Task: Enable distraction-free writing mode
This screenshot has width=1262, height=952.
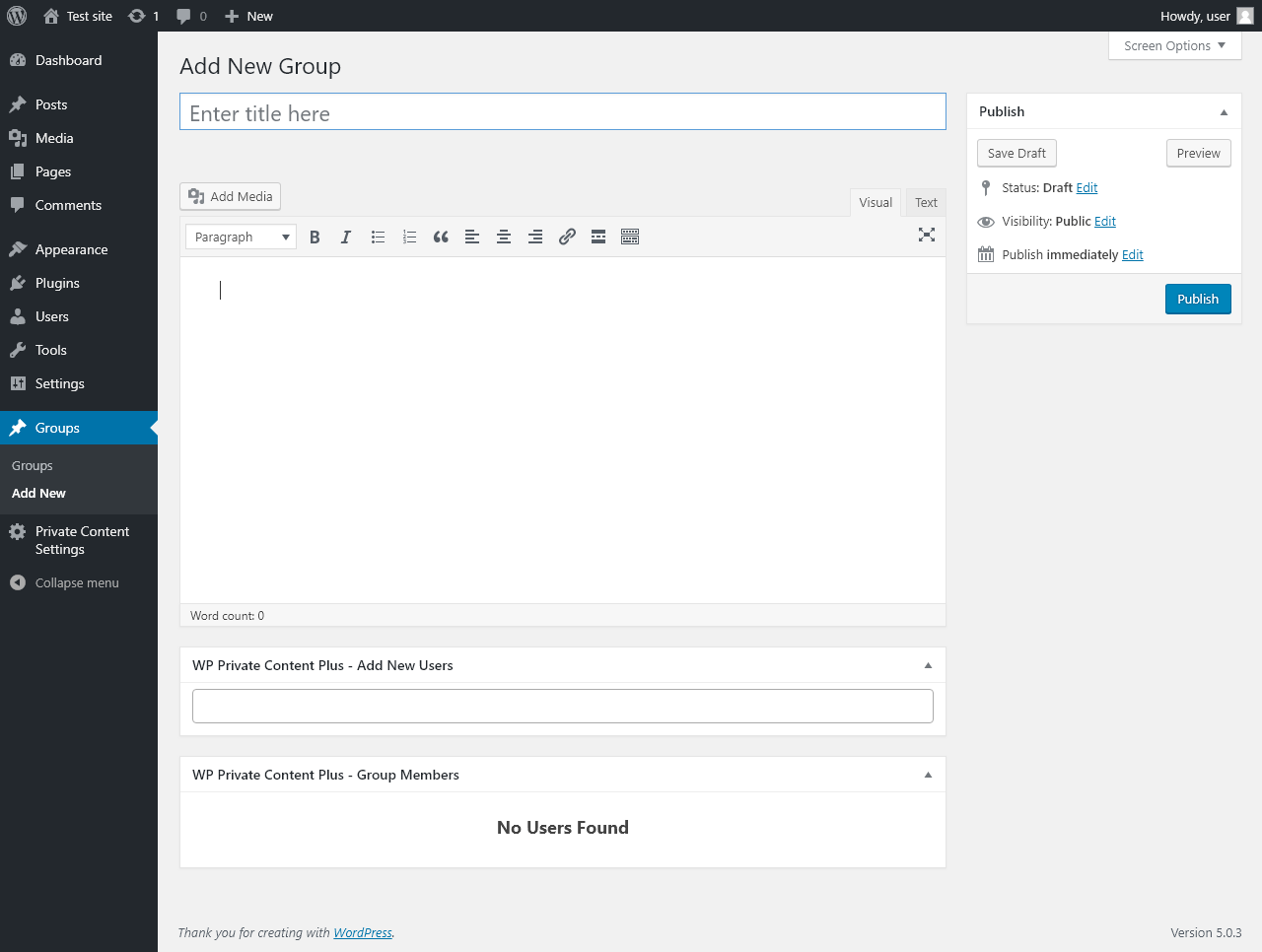Action: (927, 235)
